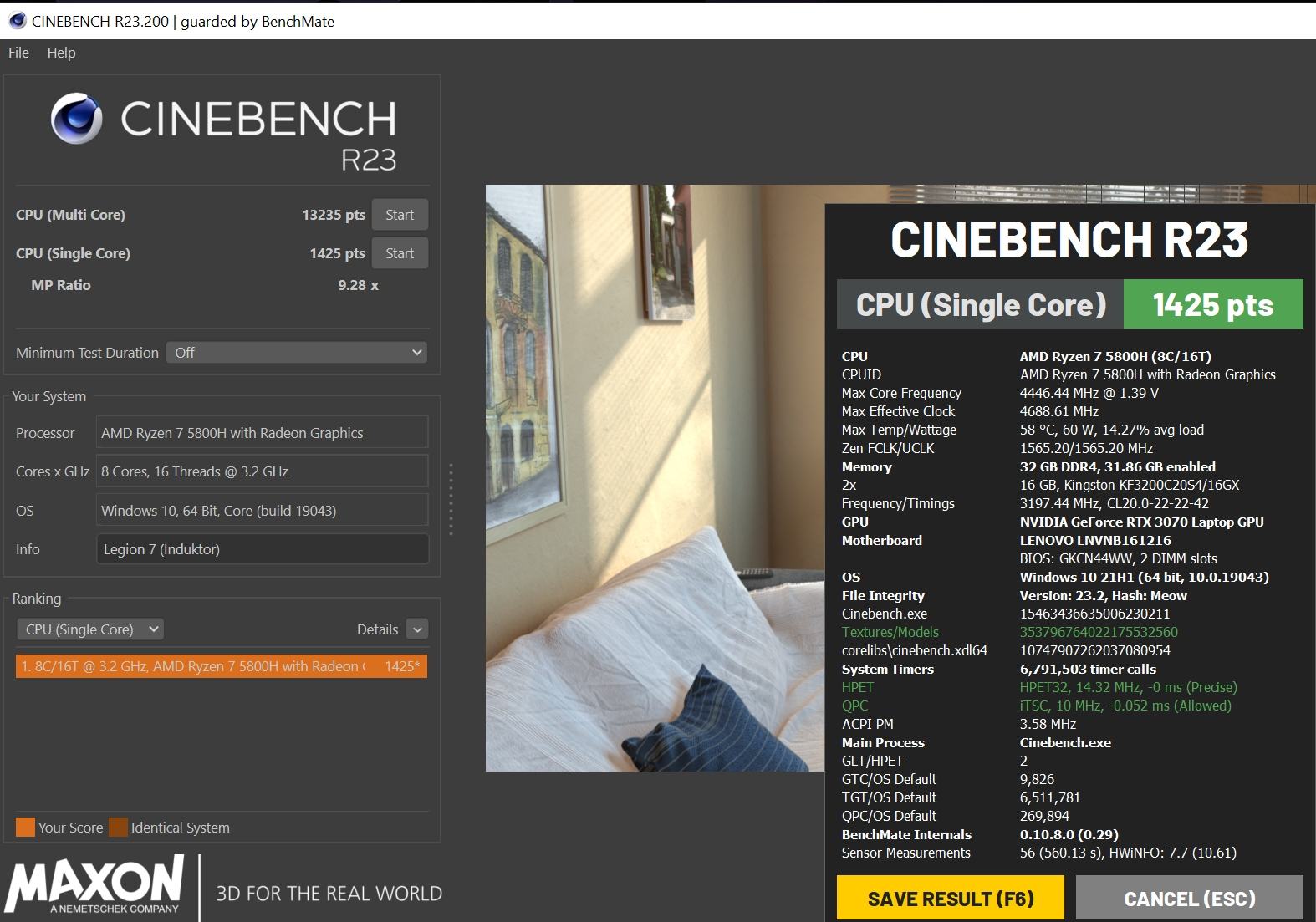The height and width of the screenshot is (922, 1316).
Task: Edit the Info field reading Legion 7 (Induktor)
Action: click(263, 549)
